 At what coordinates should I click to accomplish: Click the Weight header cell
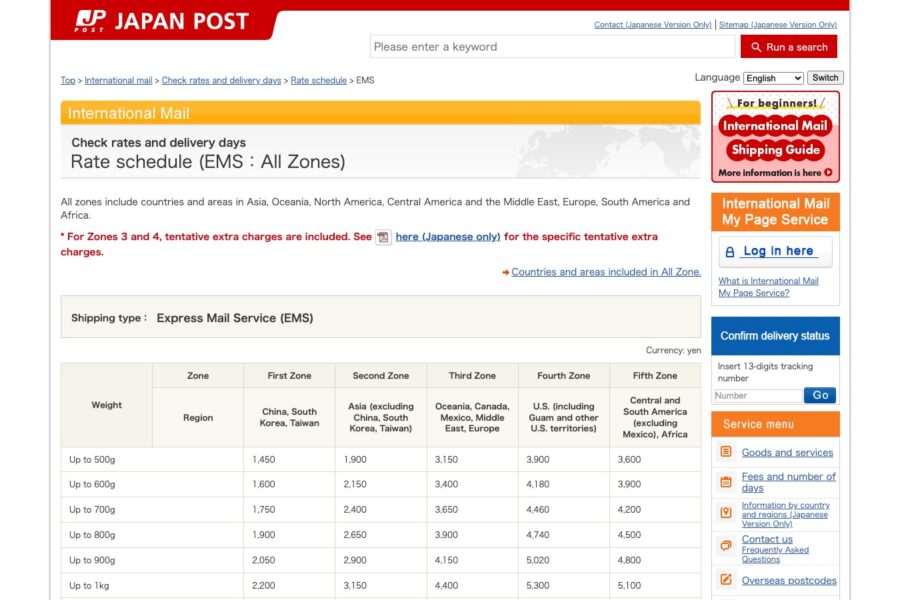pos(106,405)
